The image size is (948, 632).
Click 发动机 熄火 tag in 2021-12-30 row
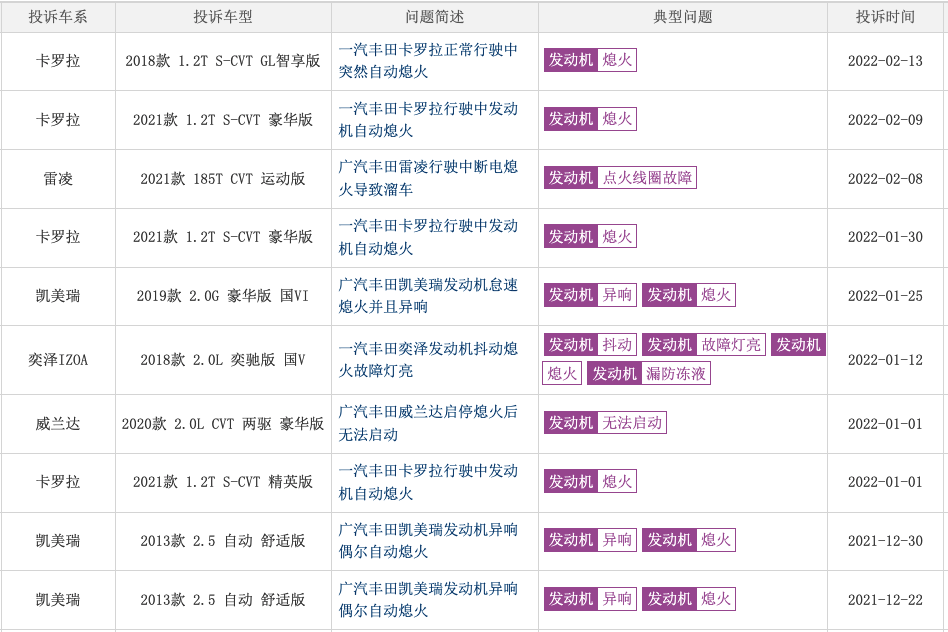point(689,539)
